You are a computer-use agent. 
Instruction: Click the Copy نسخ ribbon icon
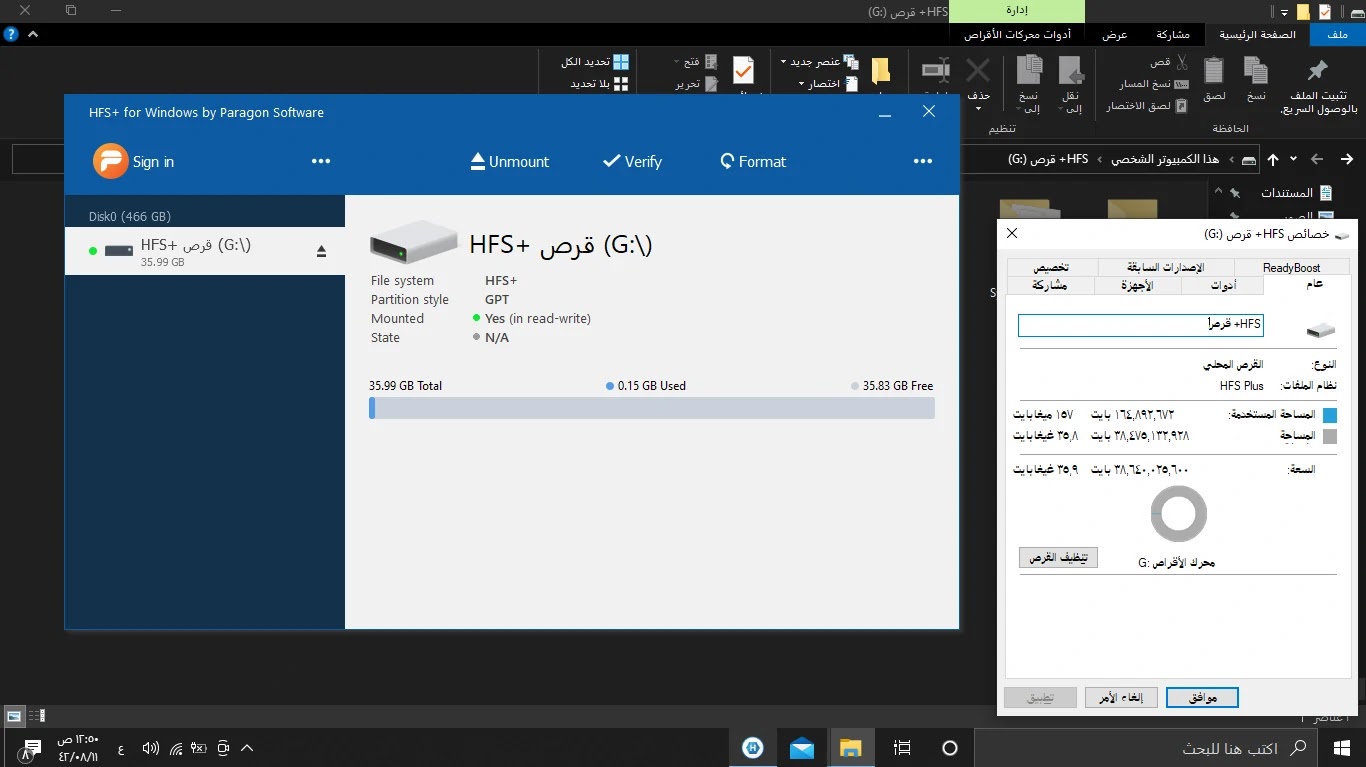pyautogui.click(x=1256, y=71)
